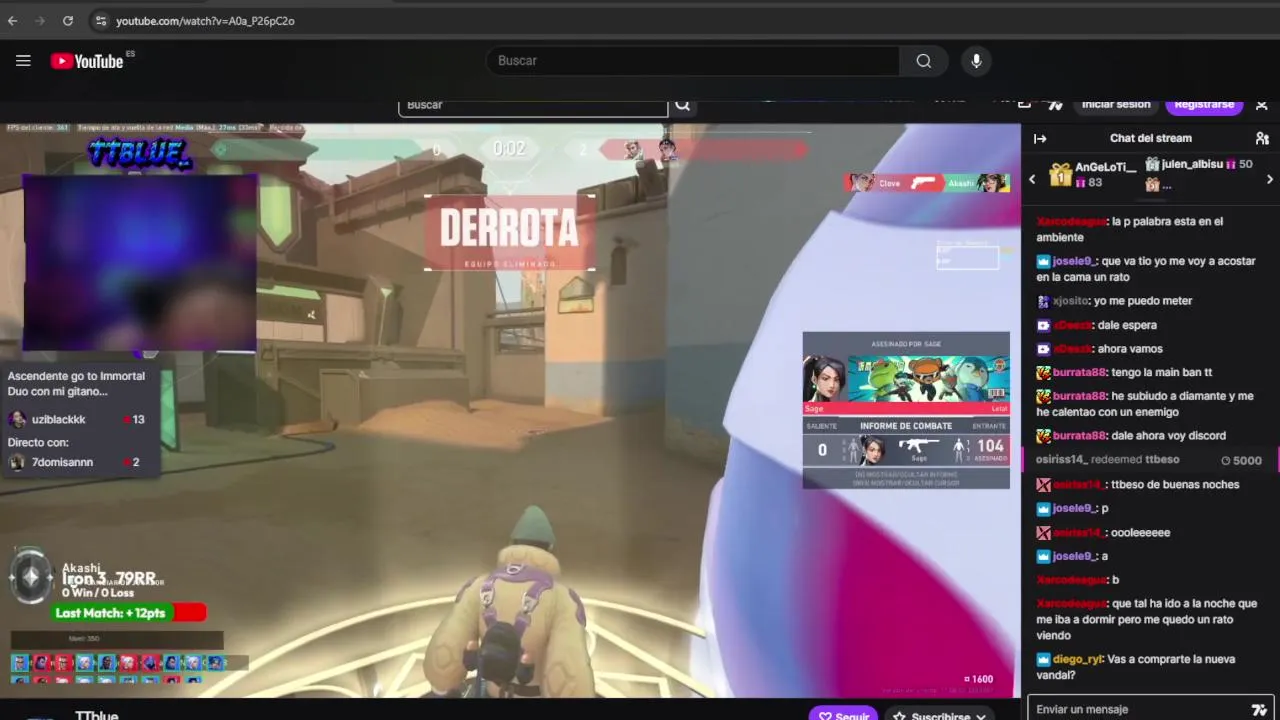This screenshot has width=1280, height=720.
Task: Click TTblue channel name
Action: 97,715
